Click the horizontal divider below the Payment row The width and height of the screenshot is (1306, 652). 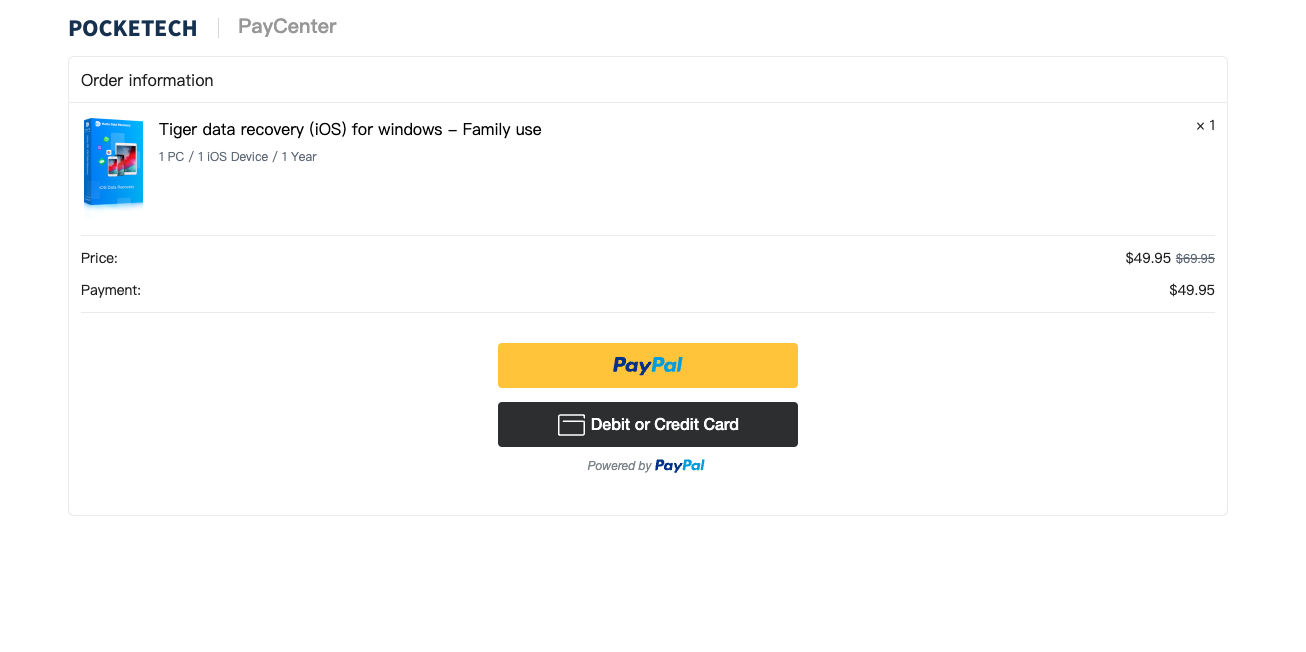(647, 313)
